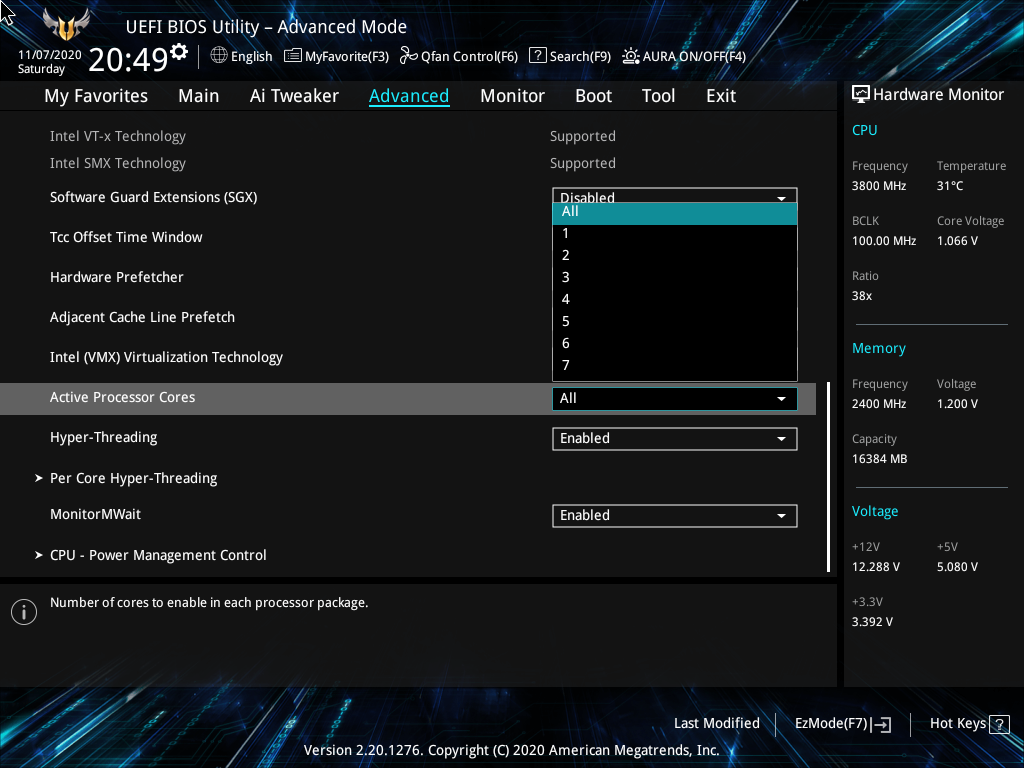The image size is (1024, 768).
Task: Open the MyFavorite(F3) list icon
Action: click(293, 56)
